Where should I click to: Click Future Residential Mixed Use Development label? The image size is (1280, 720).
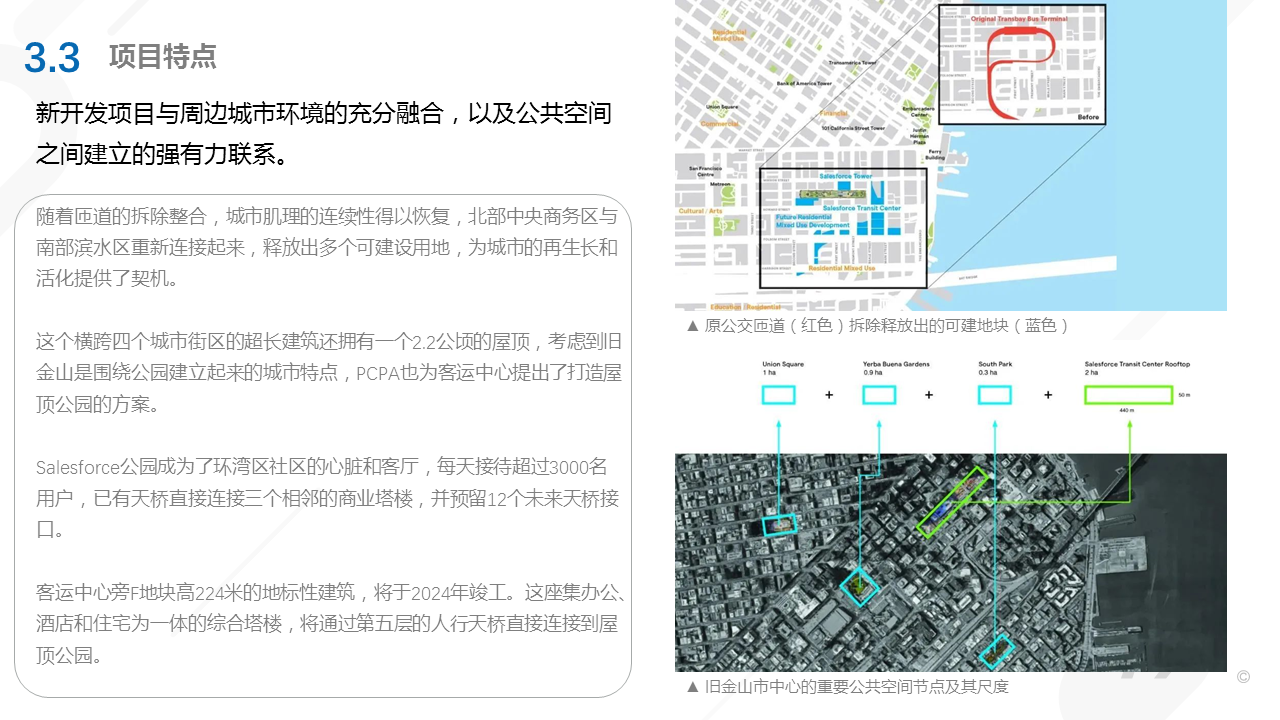click(813, 221)
